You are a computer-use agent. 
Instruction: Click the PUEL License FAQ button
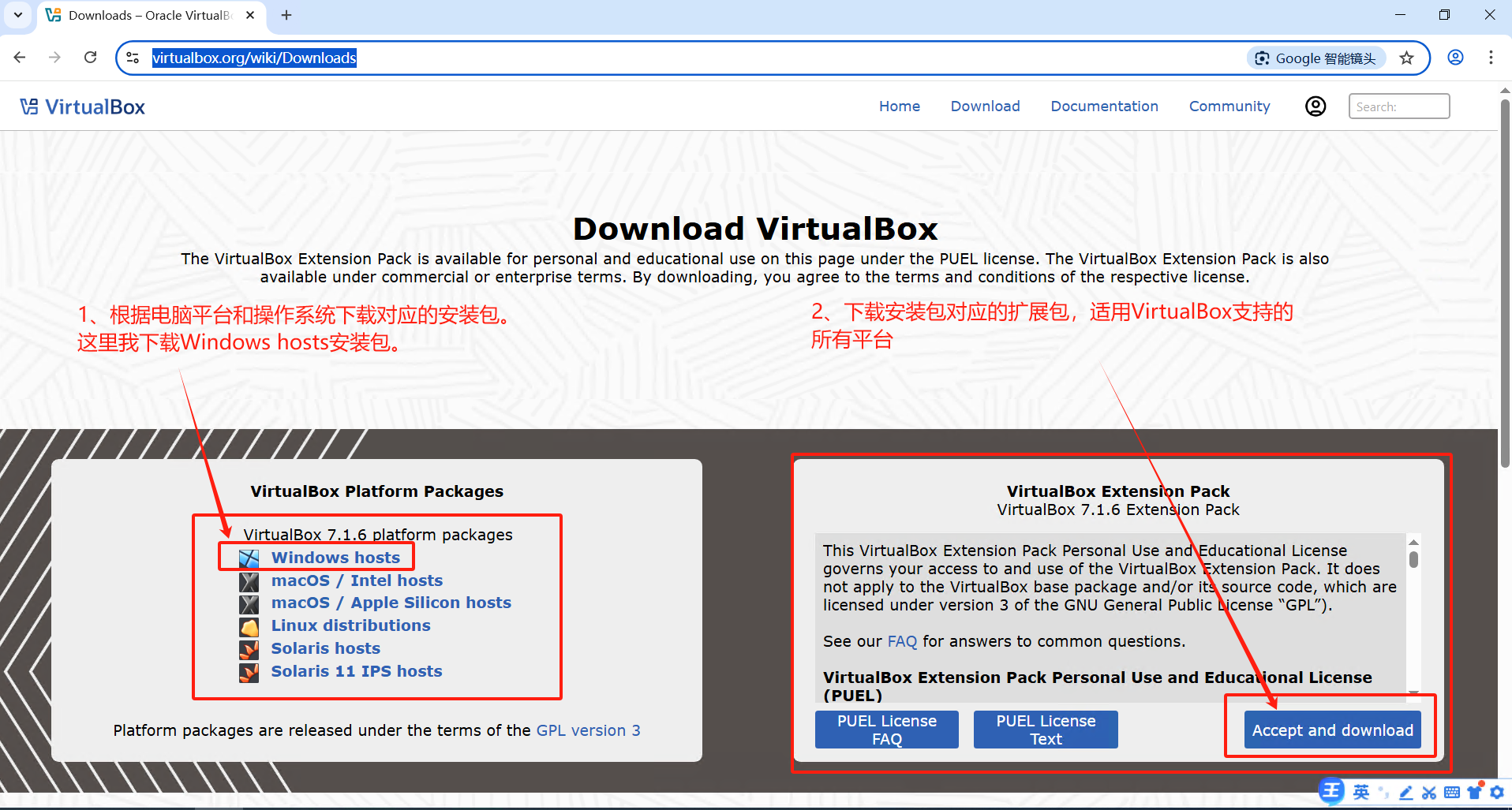(887, 730)
